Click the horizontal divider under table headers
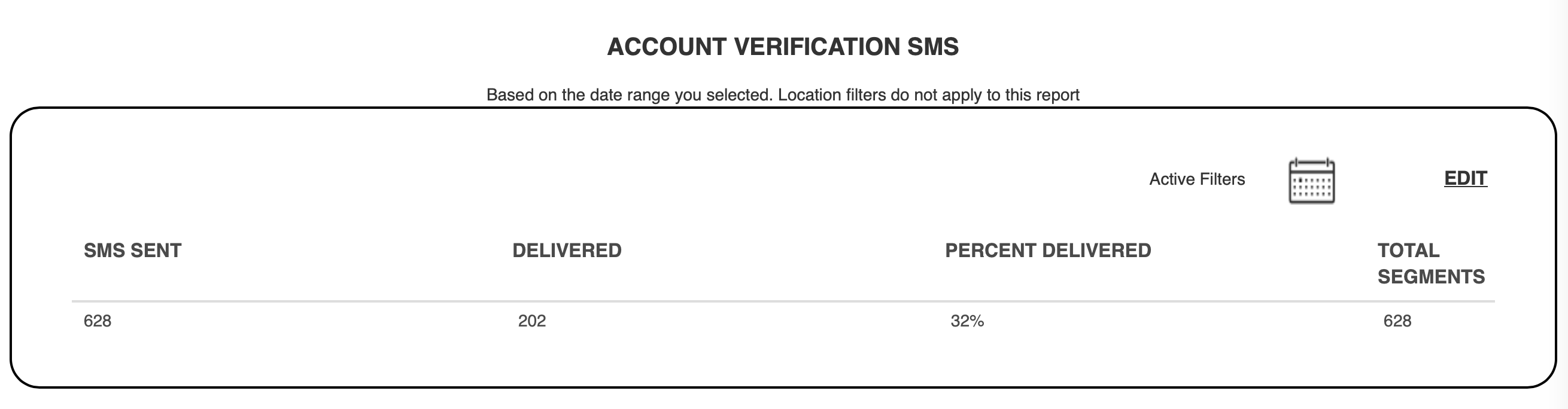This screenshot has height=409, width=1568. 783,301
